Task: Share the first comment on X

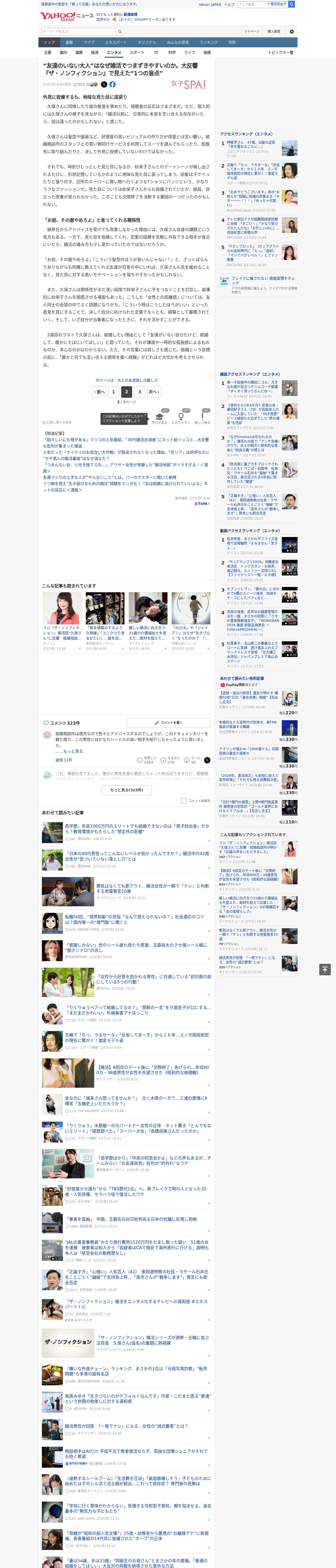Action: (207, 760)
